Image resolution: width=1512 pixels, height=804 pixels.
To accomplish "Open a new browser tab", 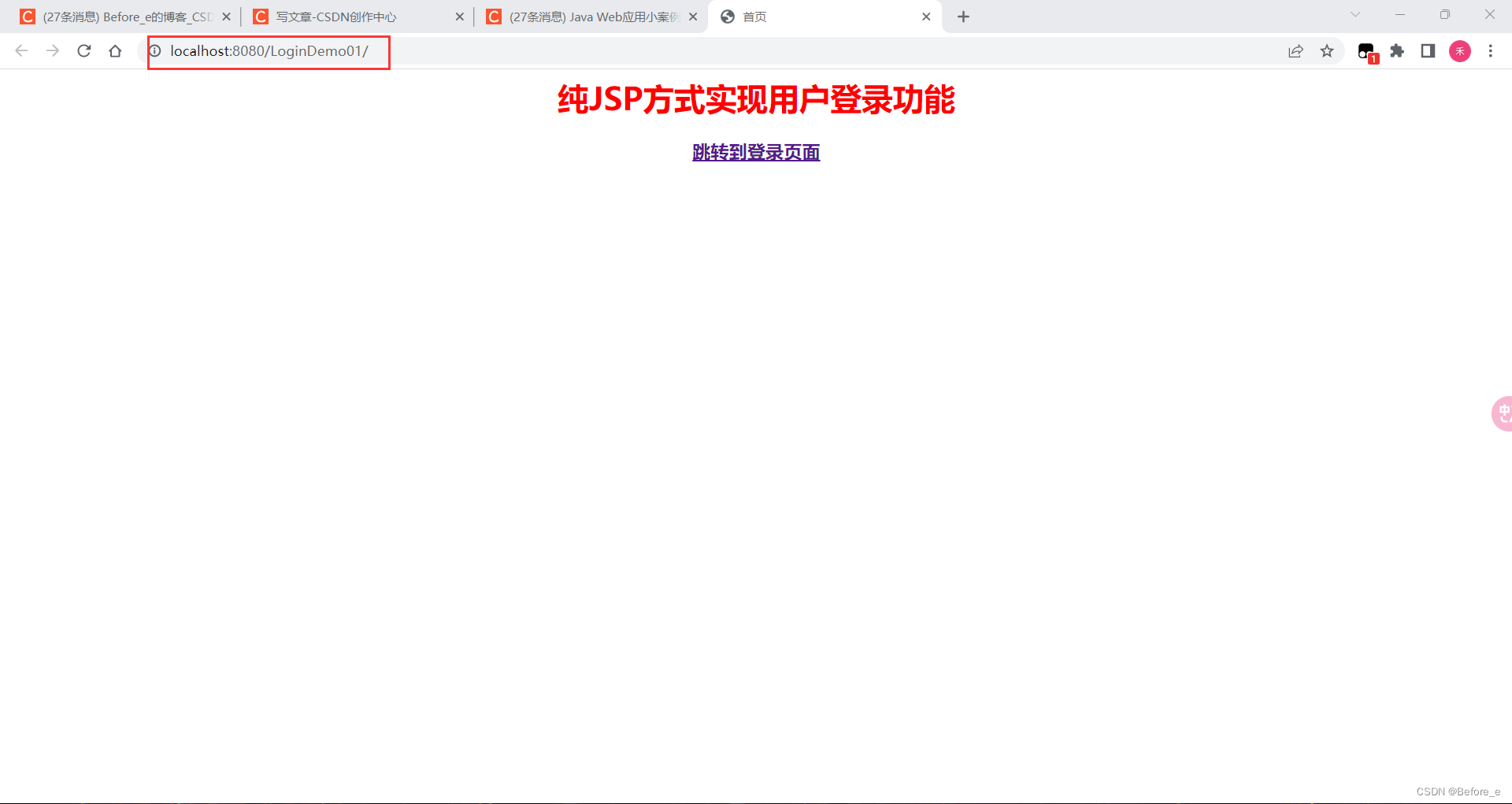I will click(963, 17).
